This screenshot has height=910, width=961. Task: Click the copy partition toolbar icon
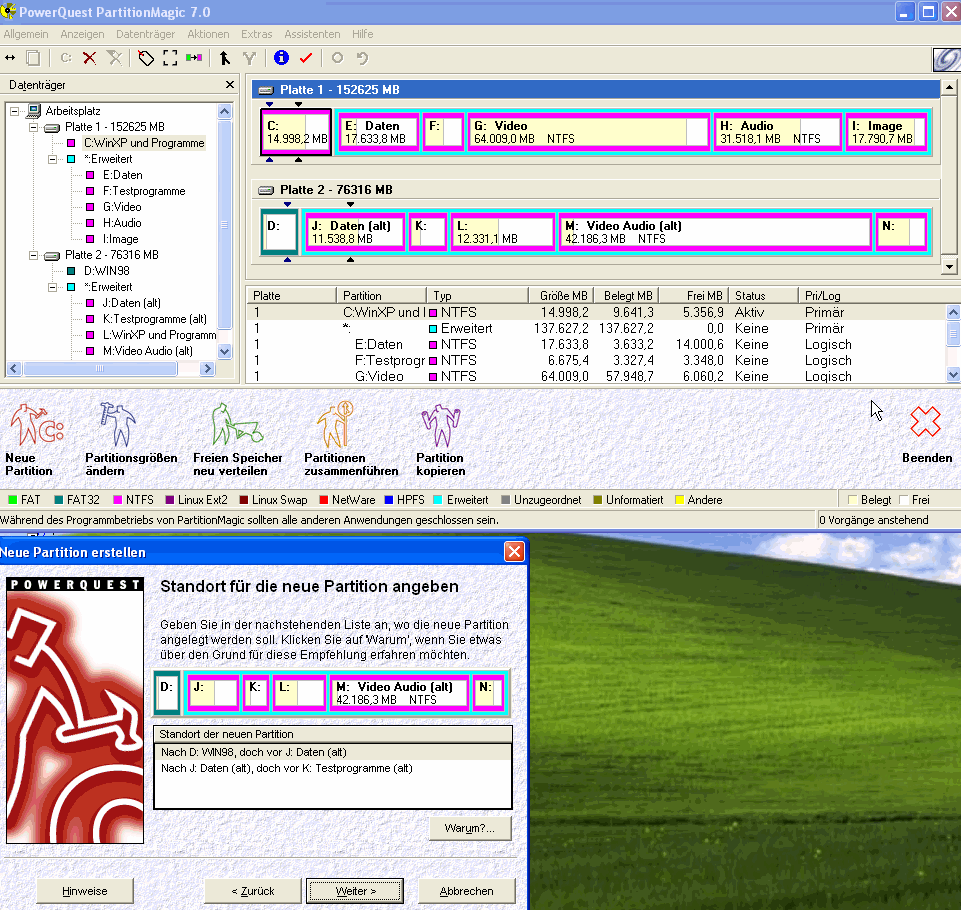pyautogui.click(x=33, y=58)
